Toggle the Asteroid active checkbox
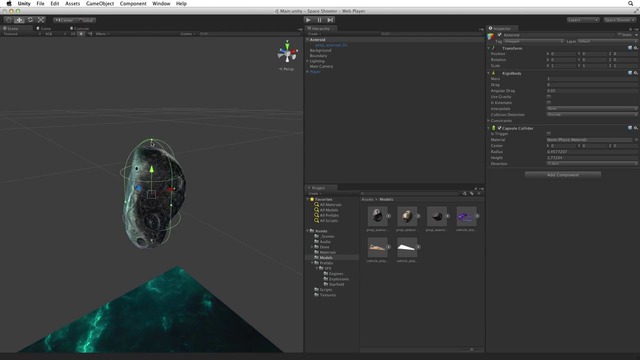This screenshot has width=640, height=360. 499,35
